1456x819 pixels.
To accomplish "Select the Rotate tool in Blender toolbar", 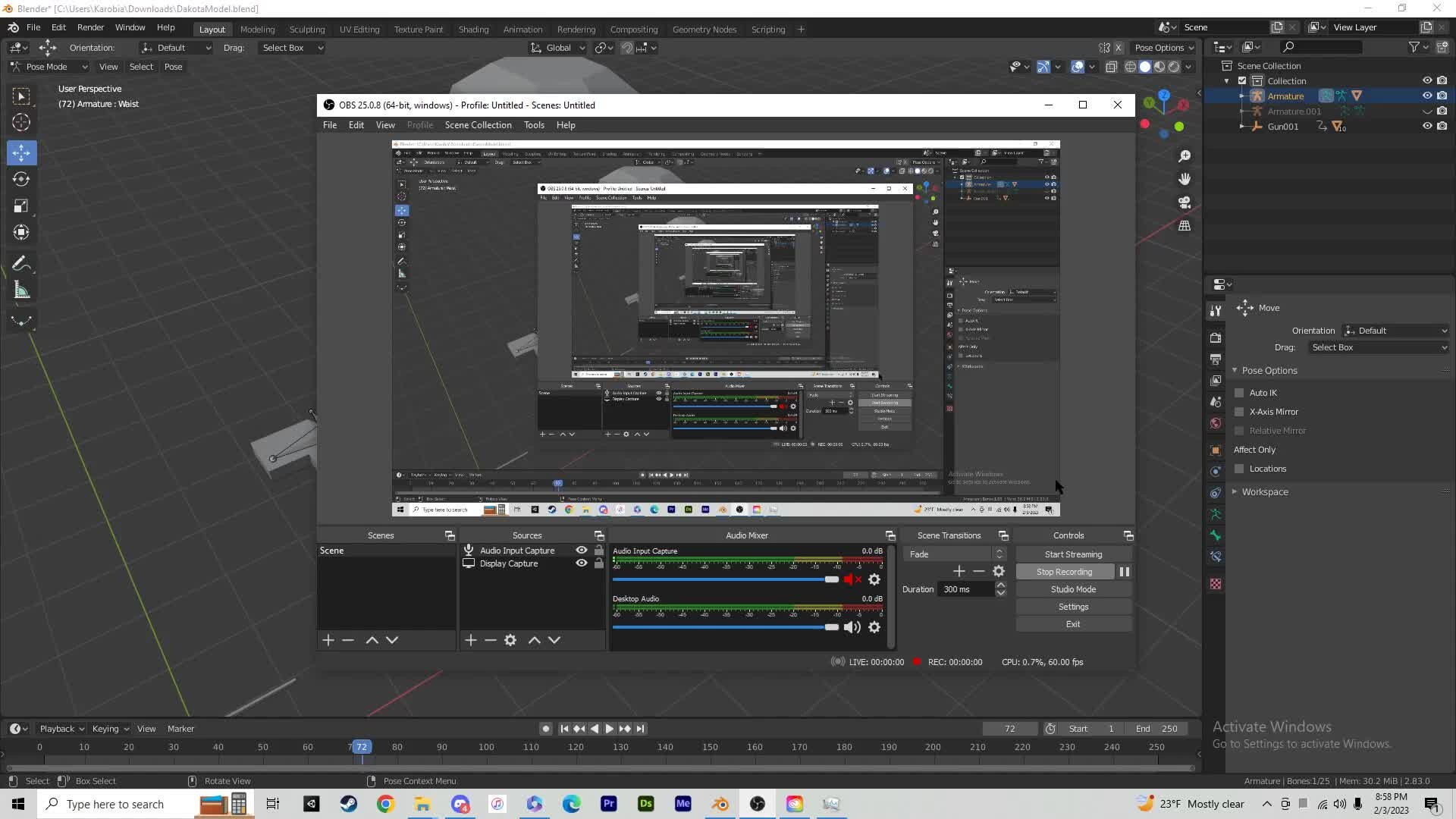I will pyautogui.click(x=21, y=179).
